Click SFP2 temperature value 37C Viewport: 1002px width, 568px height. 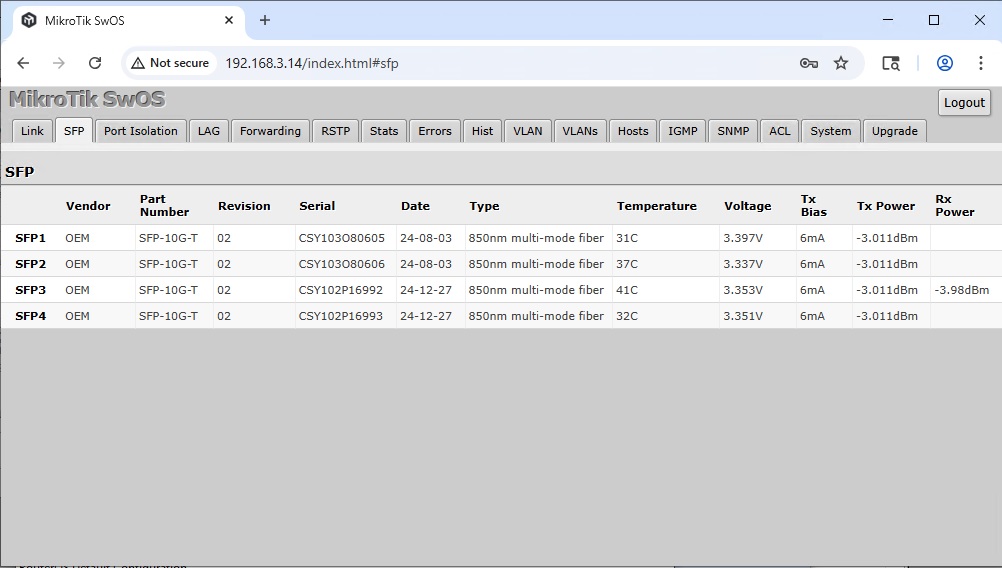[627, 264]
